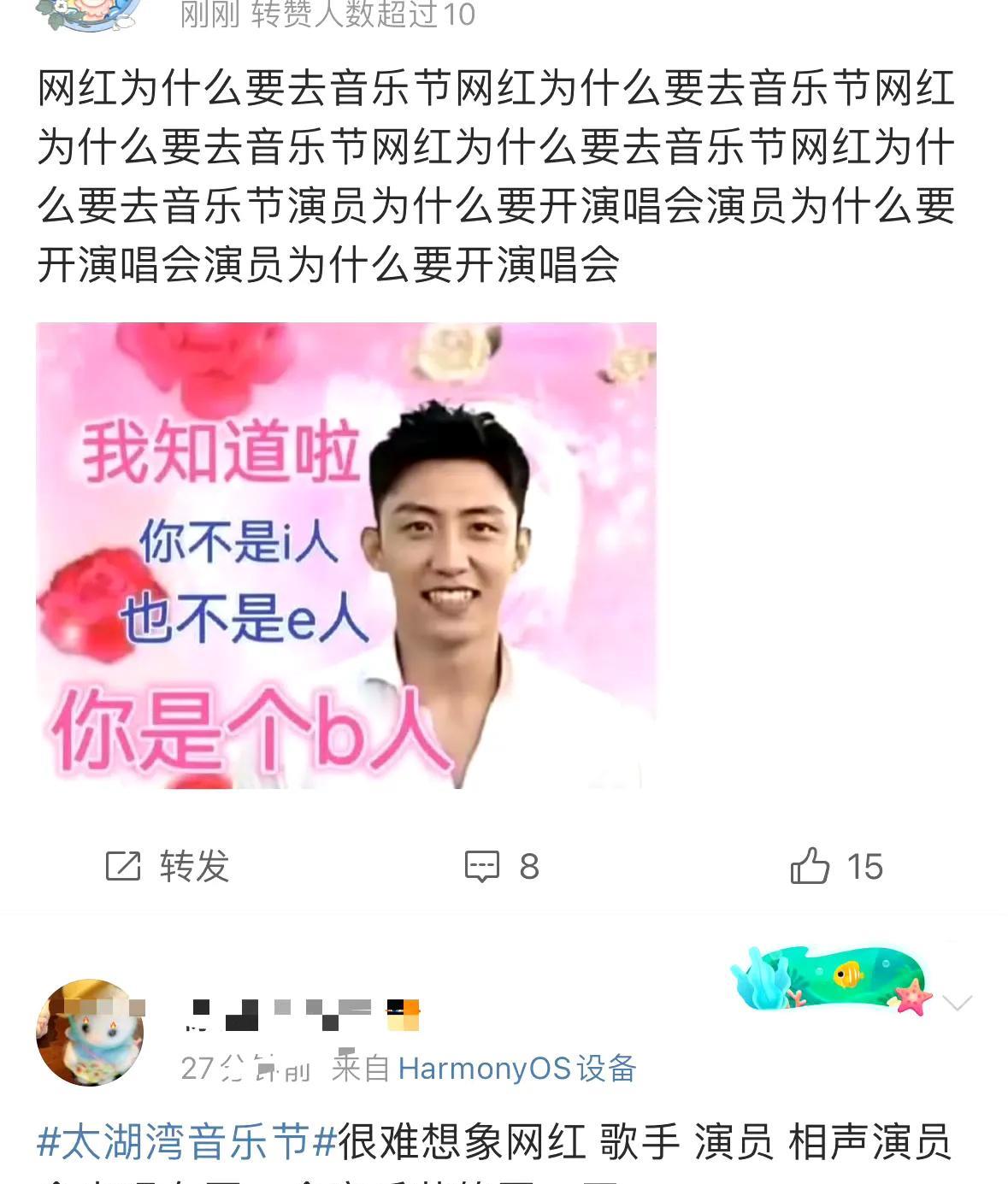Viewport: 1008px width, 1184px height.
Task: Open the HarmonyOS设备 source link
Action: [517, 1068]
